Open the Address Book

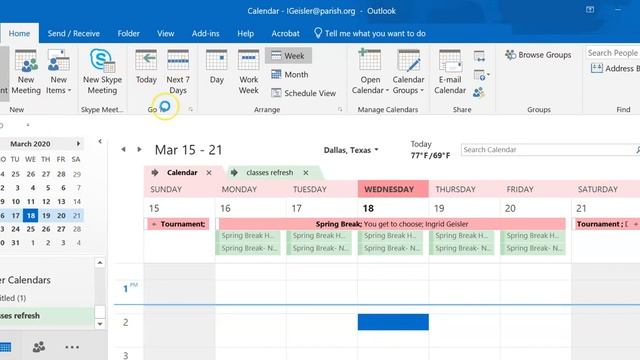(616, 68)
